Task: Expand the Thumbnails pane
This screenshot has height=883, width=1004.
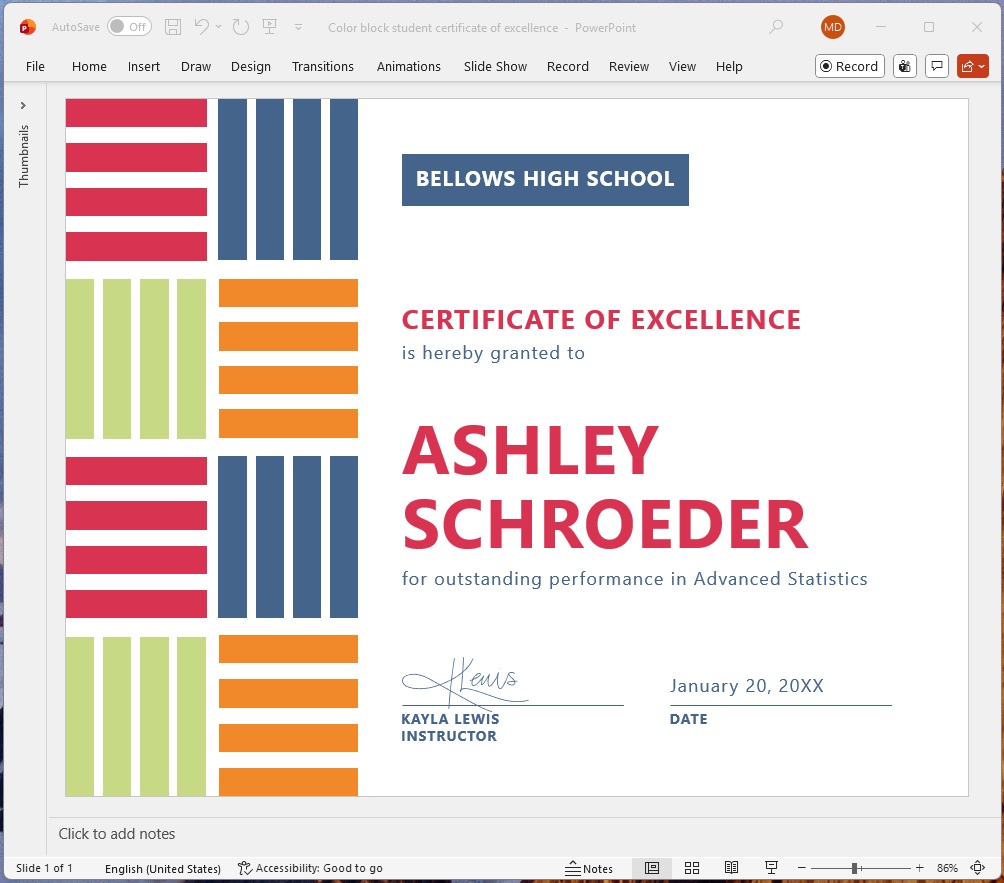Action: 23,105
